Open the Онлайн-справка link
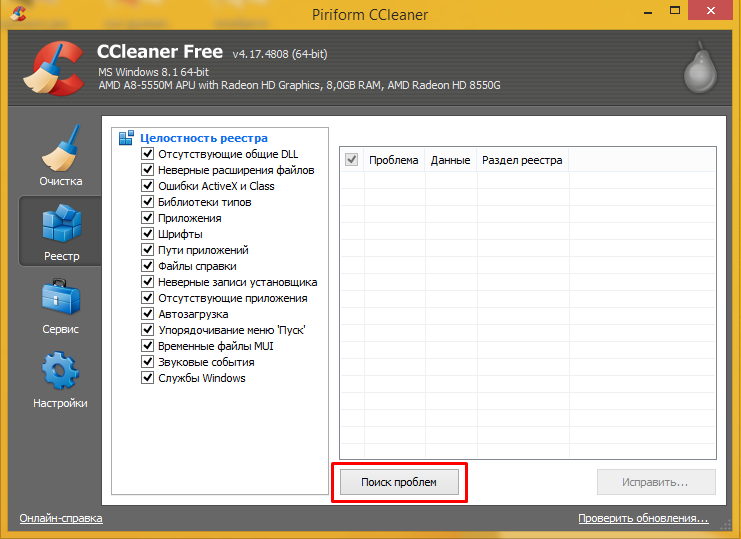This screenshot has width=741, height=539. coord(61,518)
